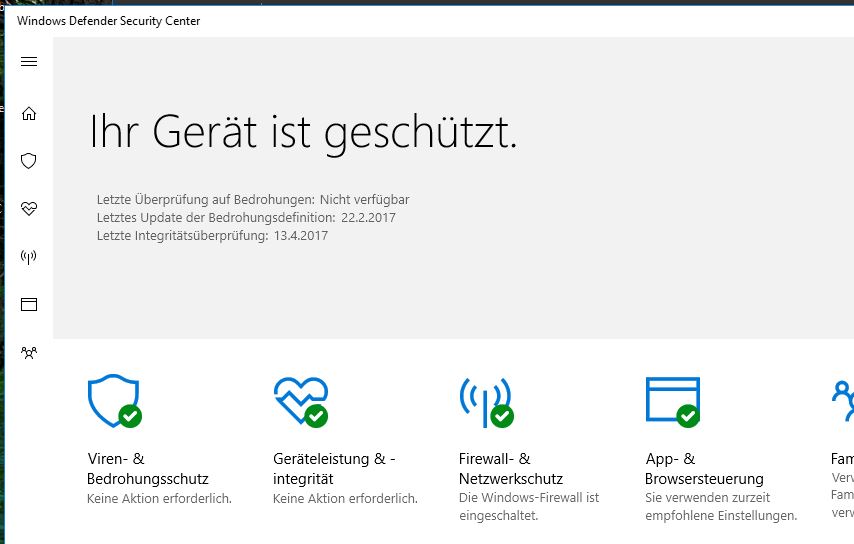
Task: Click the large blue shield tile icon
Action: pyautogui.click(x=114, y=401)
